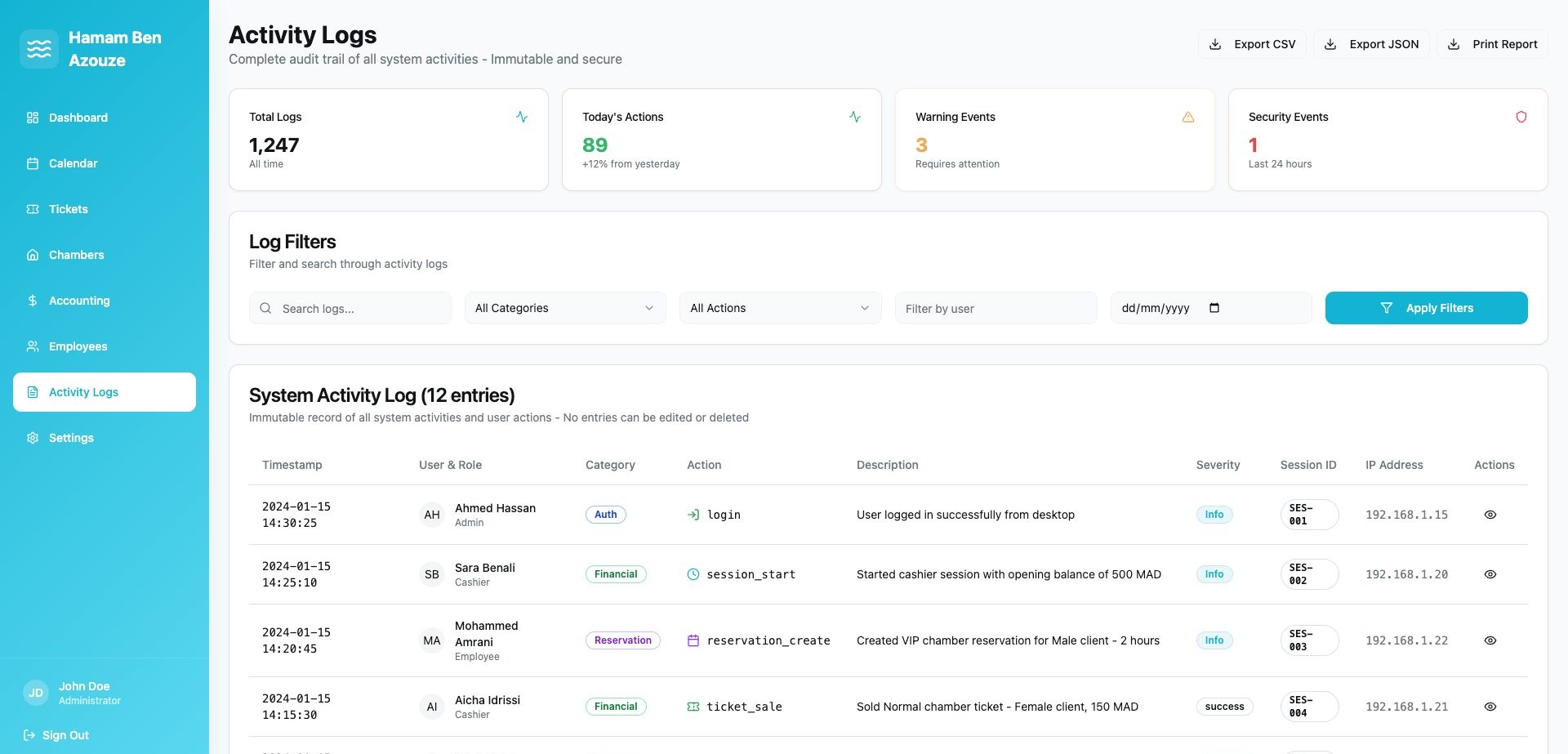Image resolution: width=1568 pixels, height=754 pixels.
Task: Click the Activity Logs document icon
Action: pyautogui.click(x=33, y=392)
